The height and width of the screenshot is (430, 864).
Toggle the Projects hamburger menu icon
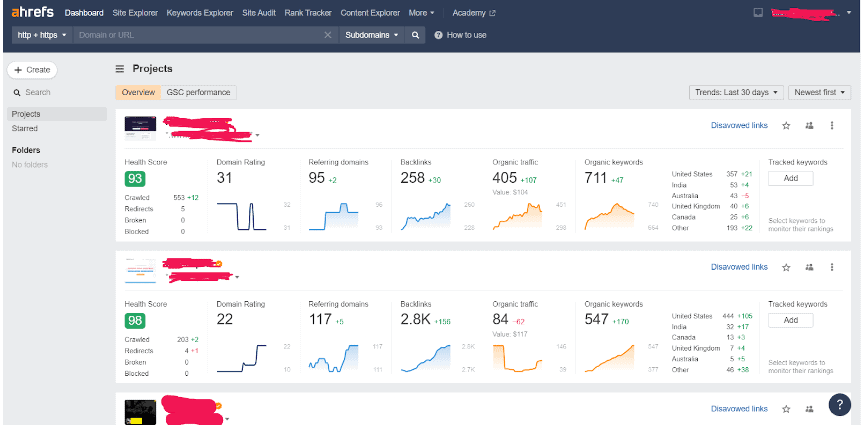tap(120, 69)
